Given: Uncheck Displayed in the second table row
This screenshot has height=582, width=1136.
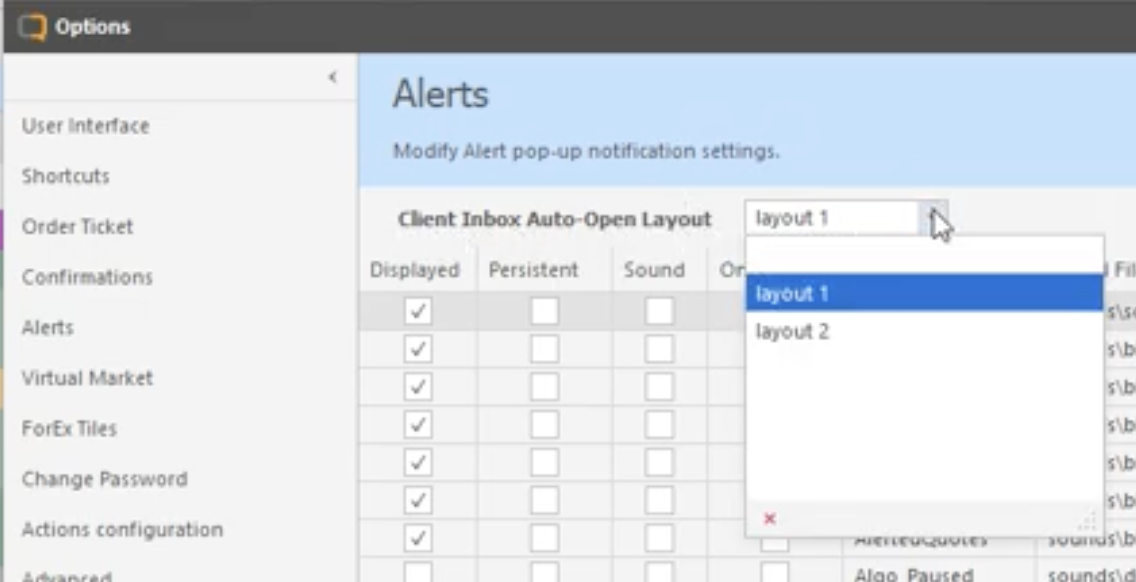Looking at the screenshot, I should click(418, 349).
